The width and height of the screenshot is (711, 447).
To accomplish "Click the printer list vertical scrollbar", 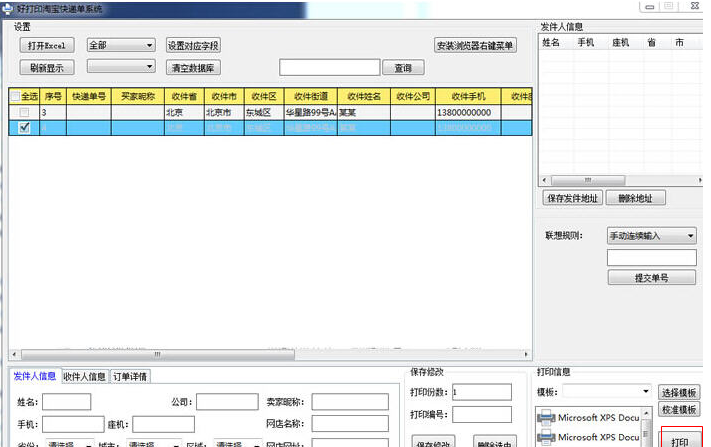I will 646,426.
